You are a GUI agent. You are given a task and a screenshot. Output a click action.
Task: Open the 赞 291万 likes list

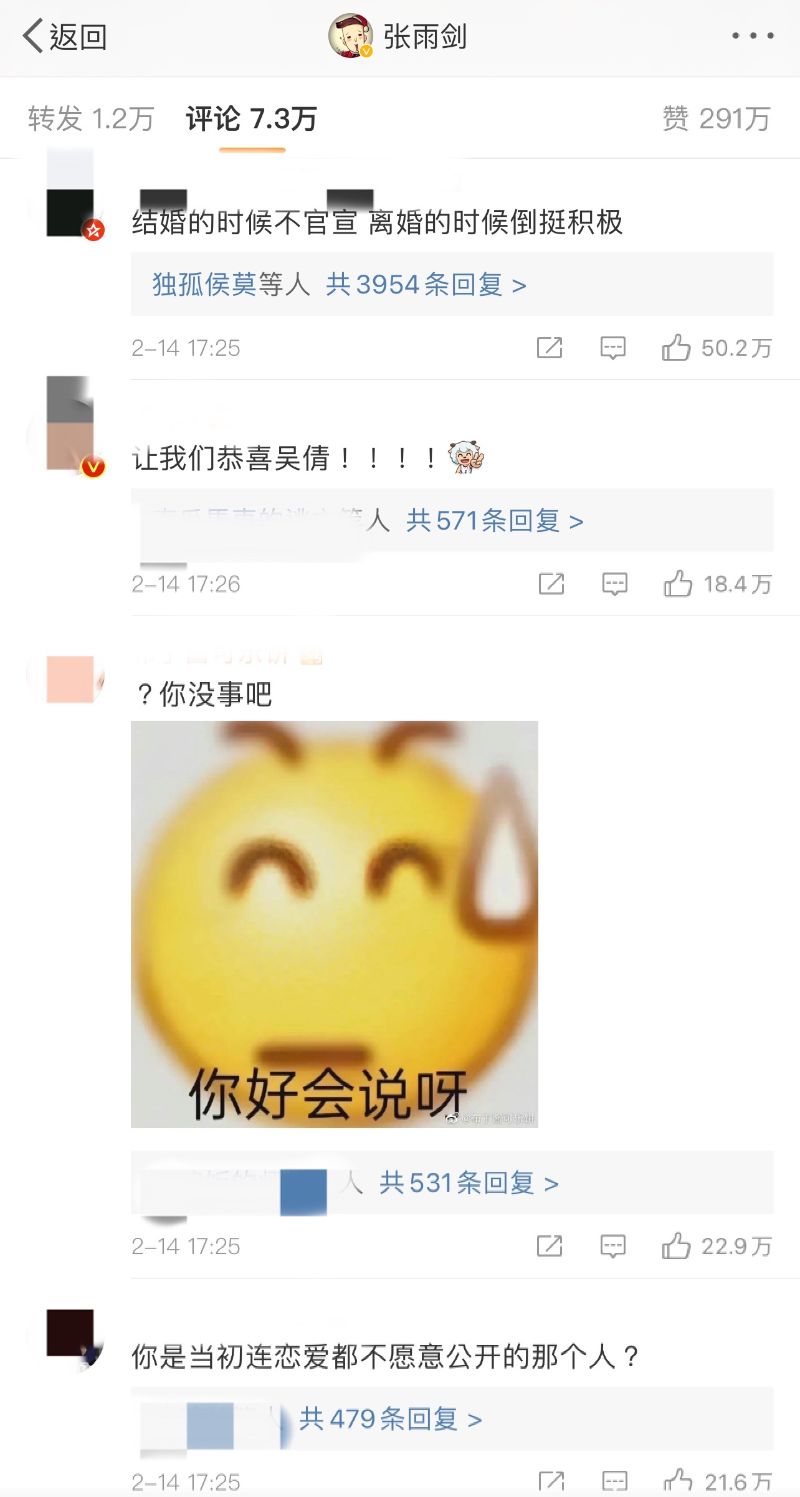pyautogui.click(x=716, y=119)
